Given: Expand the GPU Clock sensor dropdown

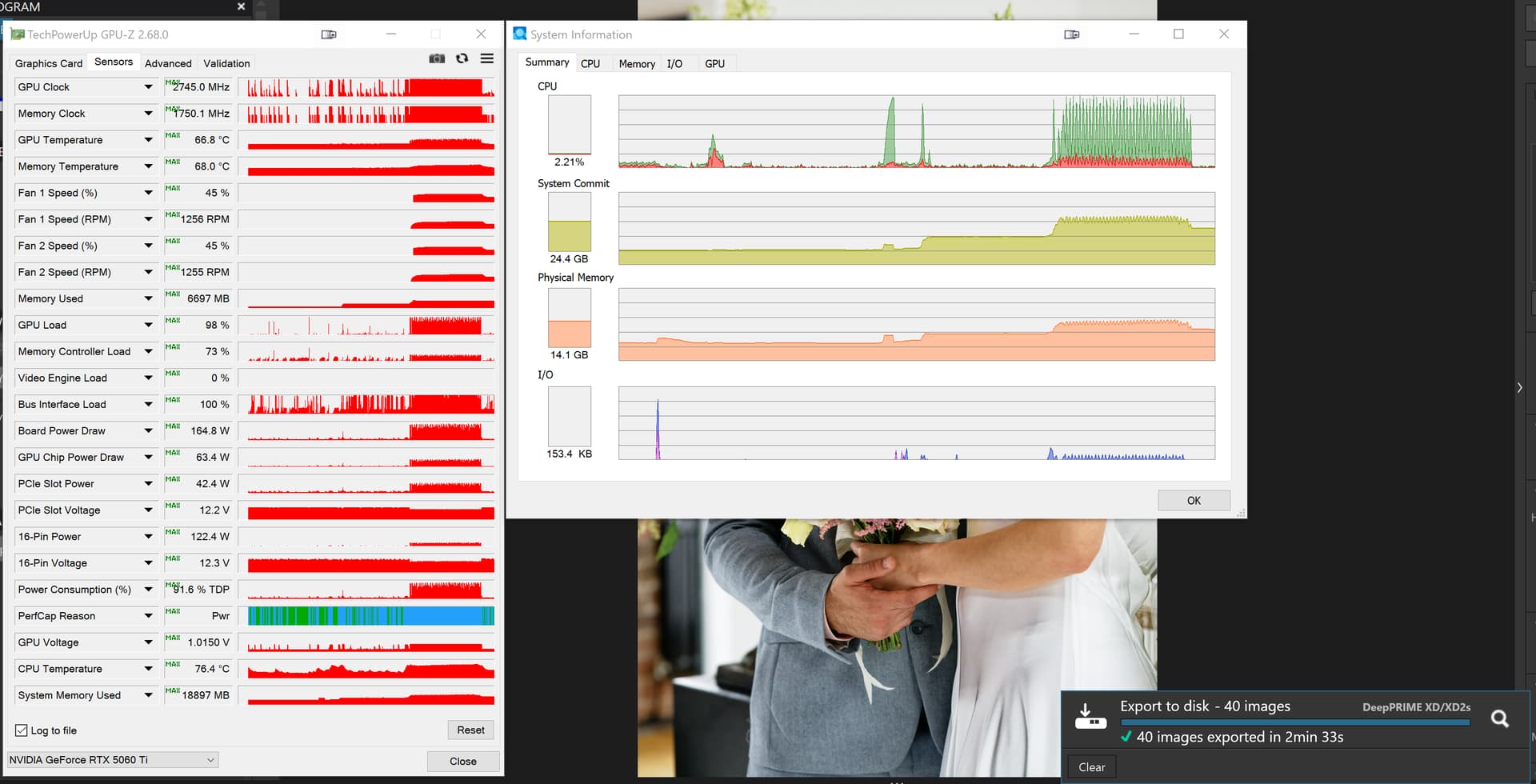Looking at the screenshot, I should point(148,87).
